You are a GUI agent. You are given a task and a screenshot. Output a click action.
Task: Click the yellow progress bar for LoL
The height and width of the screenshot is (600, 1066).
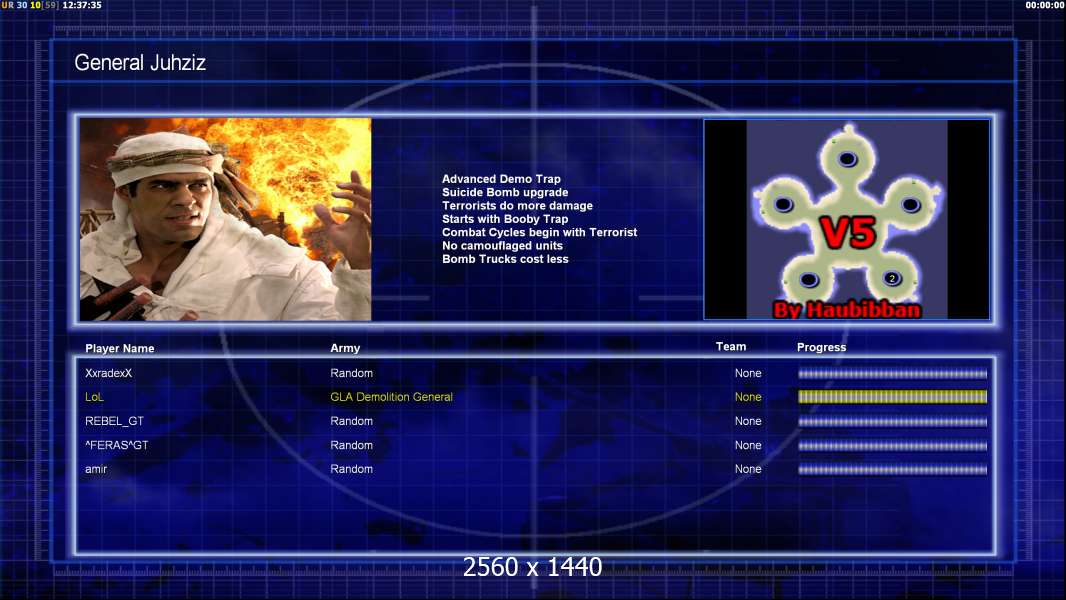892,397
